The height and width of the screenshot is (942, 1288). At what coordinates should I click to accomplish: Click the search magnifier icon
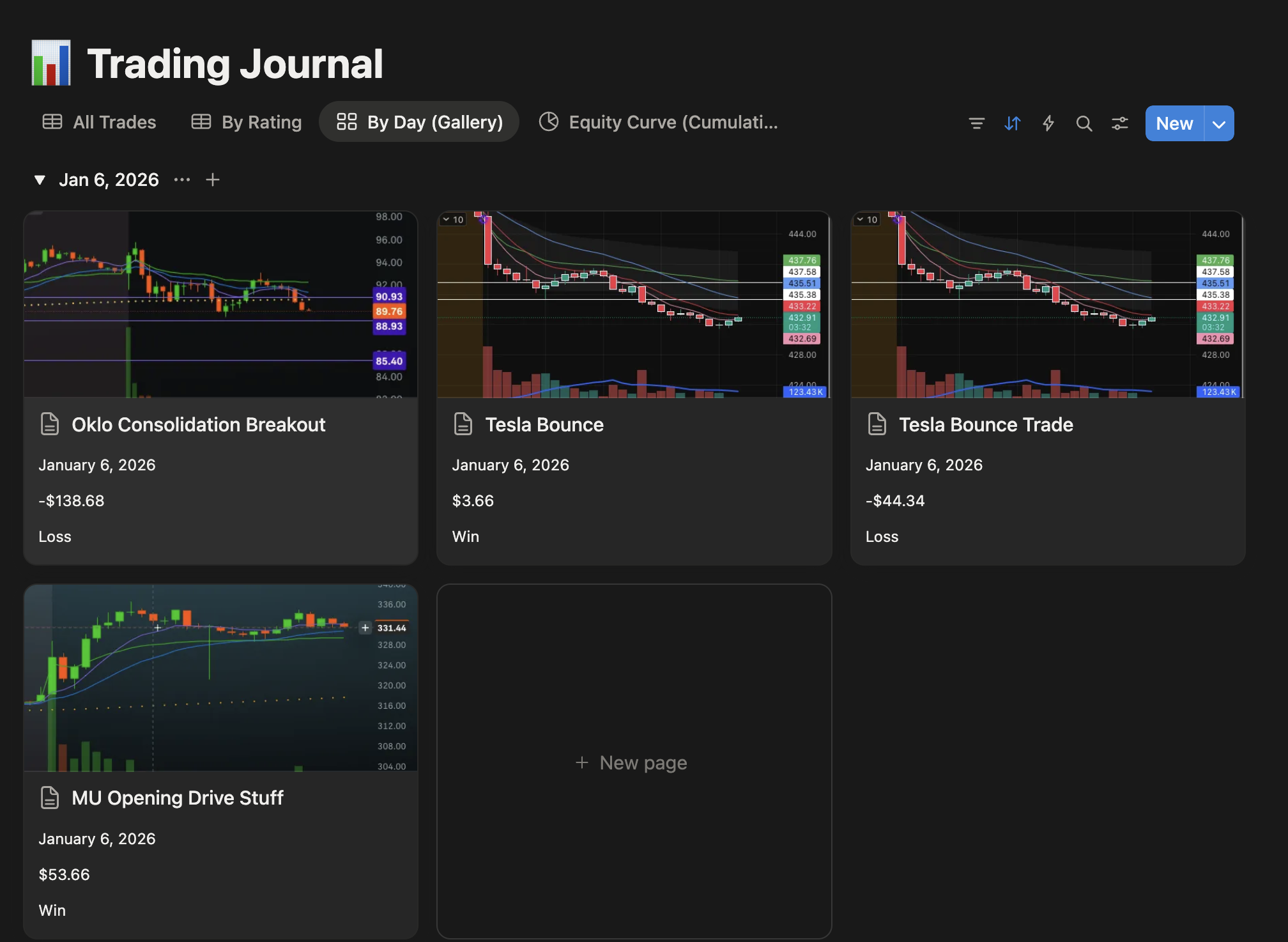(1084, 123)
